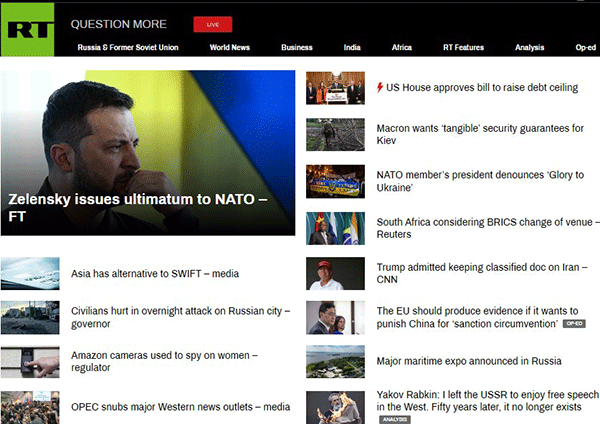Screen dimensions: 600x424
Task: Go to World News section
Action: 230,47
